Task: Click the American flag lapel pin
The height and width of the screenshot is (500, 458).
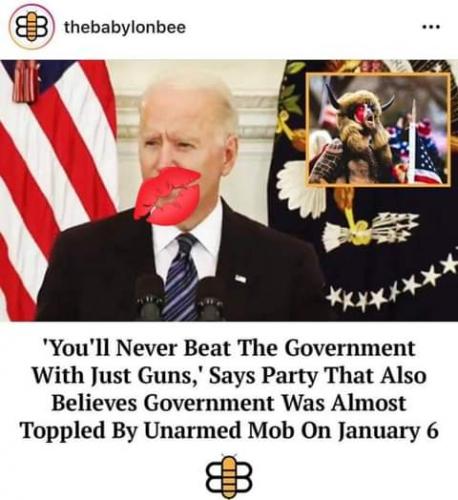Action: pos(240,278)
